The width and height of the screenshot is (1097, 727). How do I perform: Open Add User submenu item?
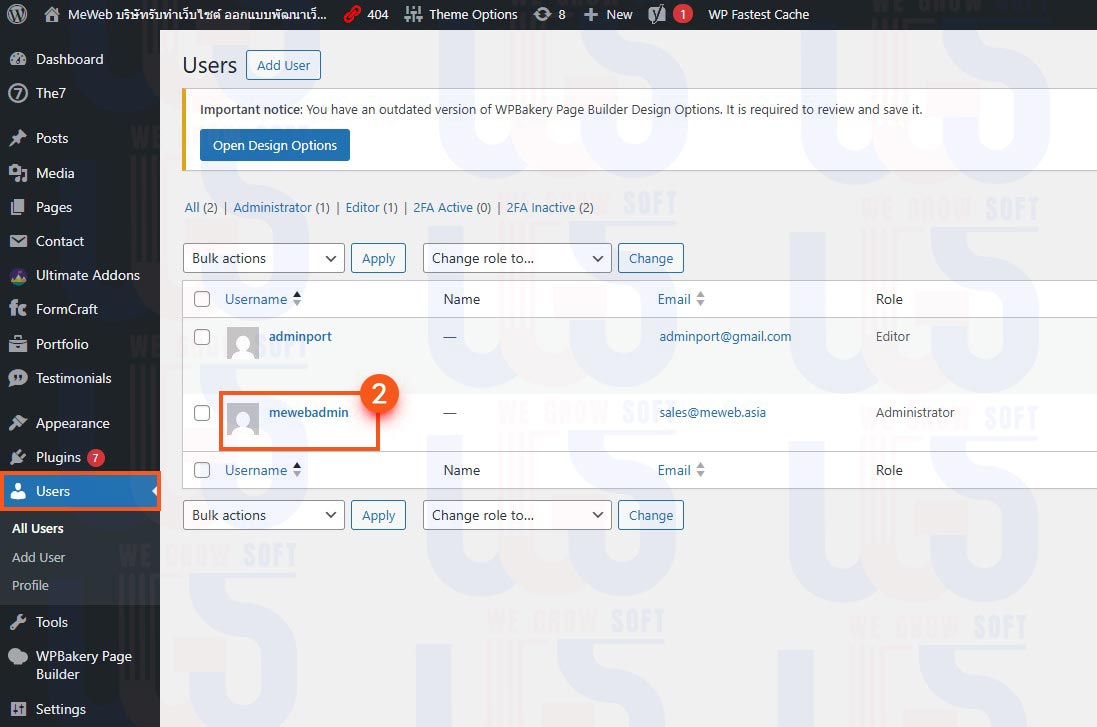(38, 558)
